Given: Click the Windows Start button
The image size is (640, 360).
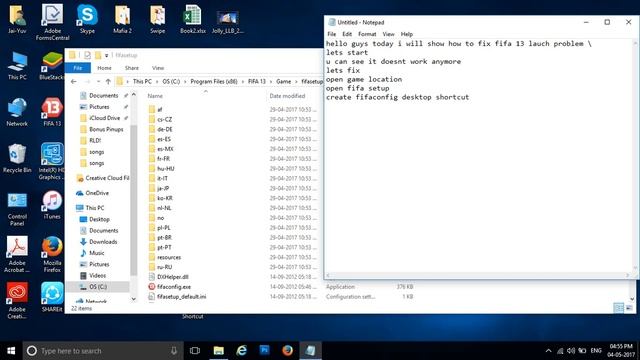Looking at the screenshot, I should tap(11, 351).
